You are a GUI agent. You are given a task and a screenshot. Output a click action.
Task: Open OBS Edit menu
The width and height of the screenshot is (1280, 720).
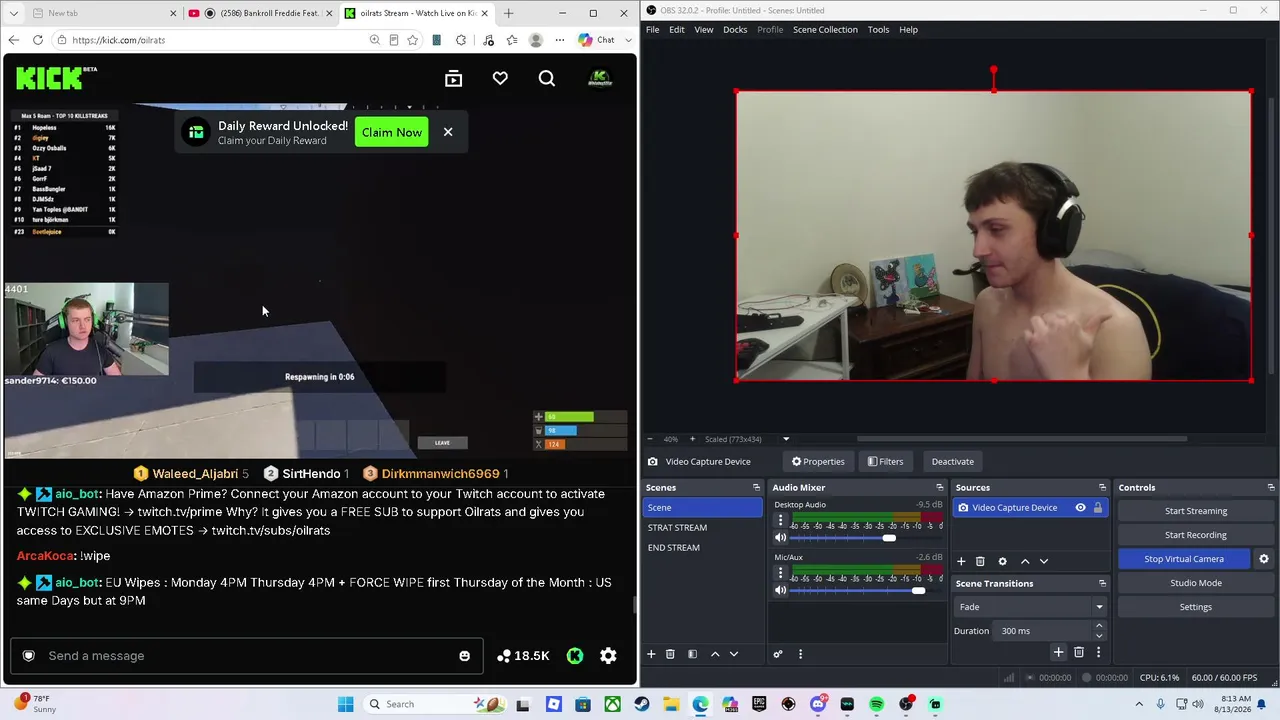(677, 30)
